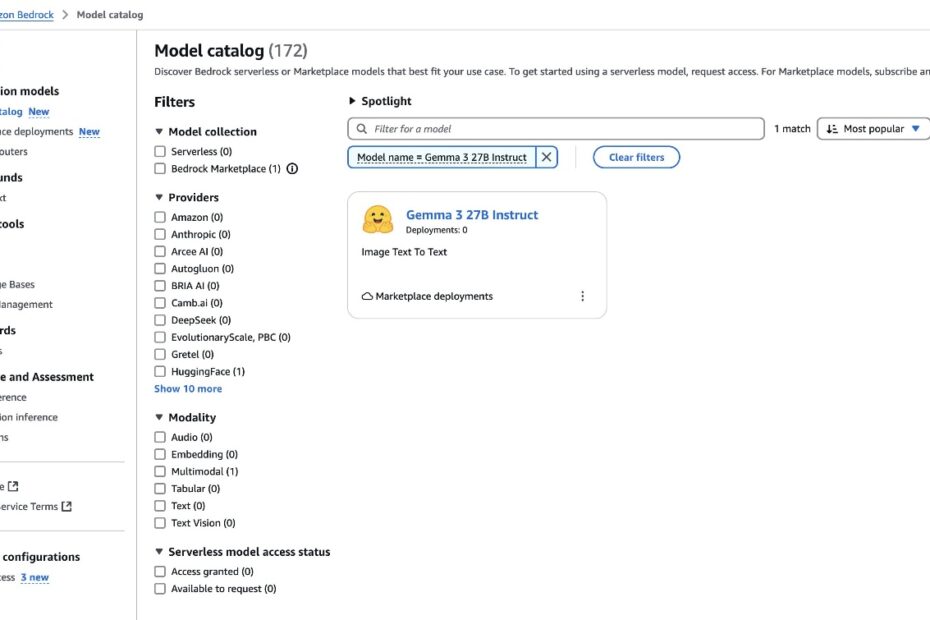Open the Service Terms external link icon
The height and width of the screenshot is (620, 930).
(x=66, y=506)
